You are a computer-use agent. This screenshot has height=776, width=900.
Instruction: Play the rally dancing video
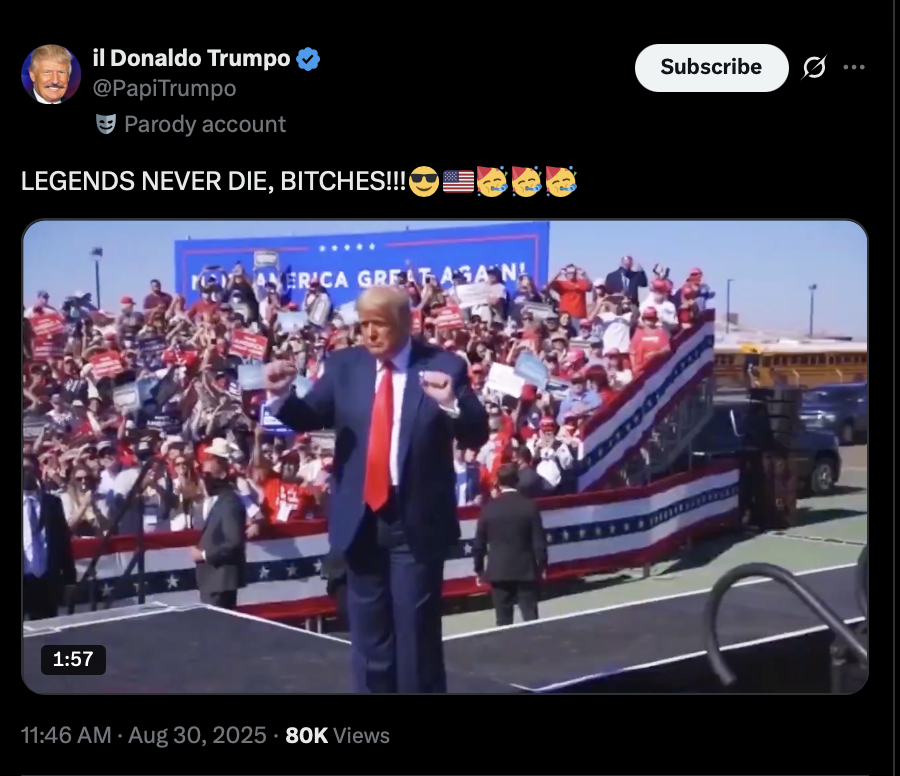coord(445,456)
